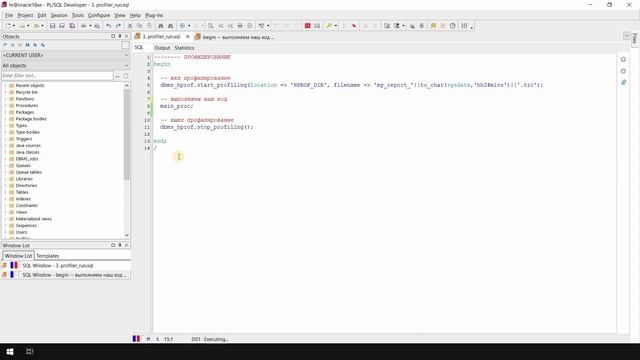
Task: Pin the Objects panel
Action: click(120, 36)
